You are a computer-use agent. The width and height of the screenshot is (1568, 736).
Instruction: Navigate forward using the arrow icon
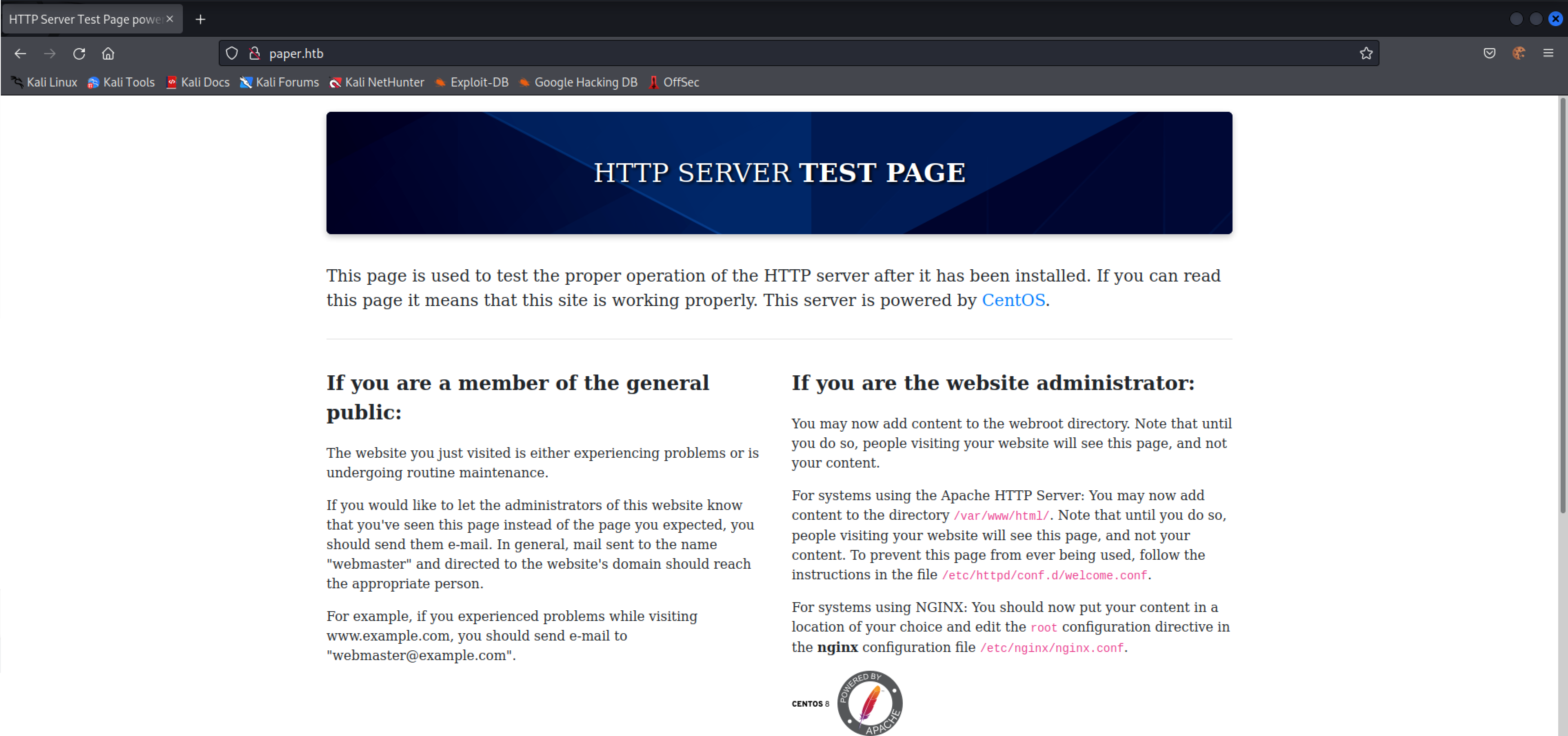[x=50, y=53]
